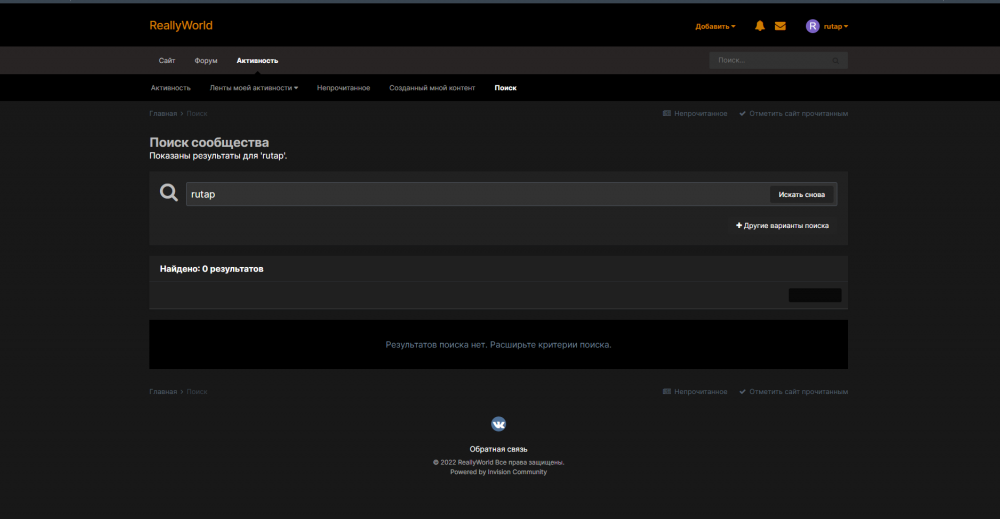Click the rutap user avatar
This screenshot has height=519, width=1000.
812,26
